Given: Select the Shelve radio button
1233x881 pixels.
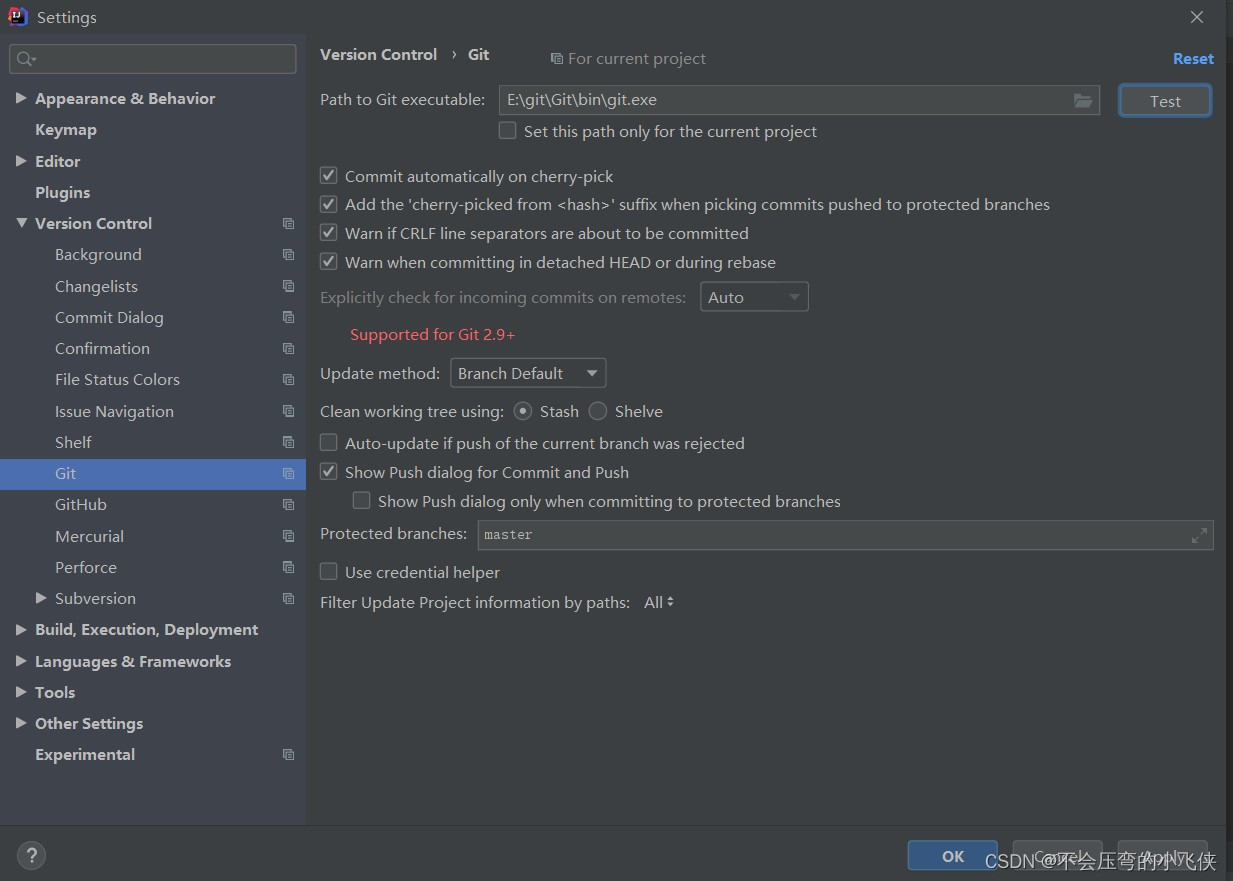Looking at the screenshot, I should point(598,411).
